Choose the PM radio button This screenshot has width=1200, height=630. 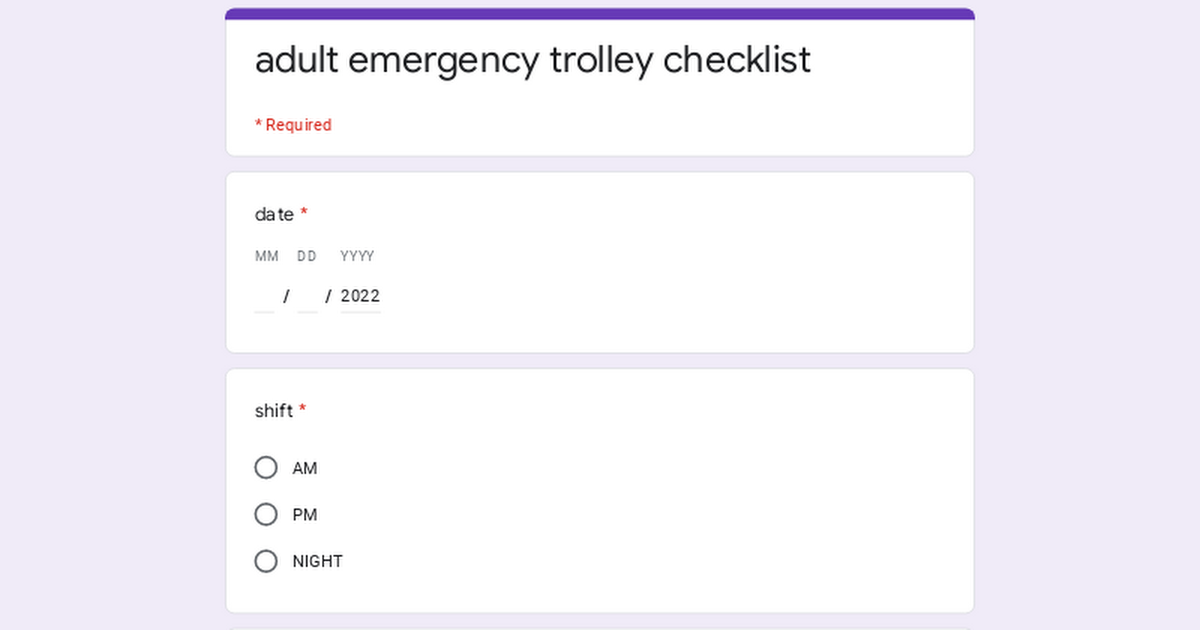(266, 515)
